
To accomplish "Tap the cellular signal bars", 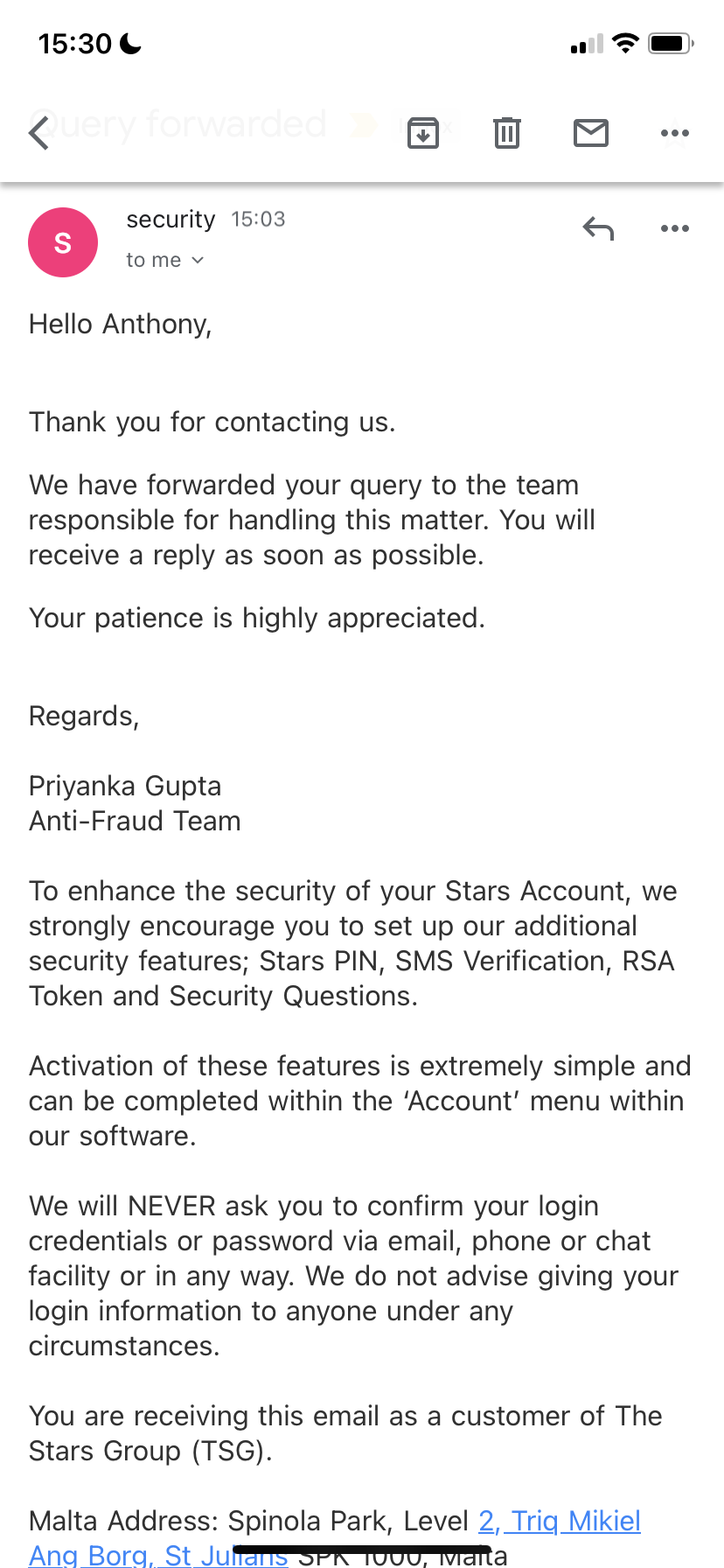I will 587,44.
